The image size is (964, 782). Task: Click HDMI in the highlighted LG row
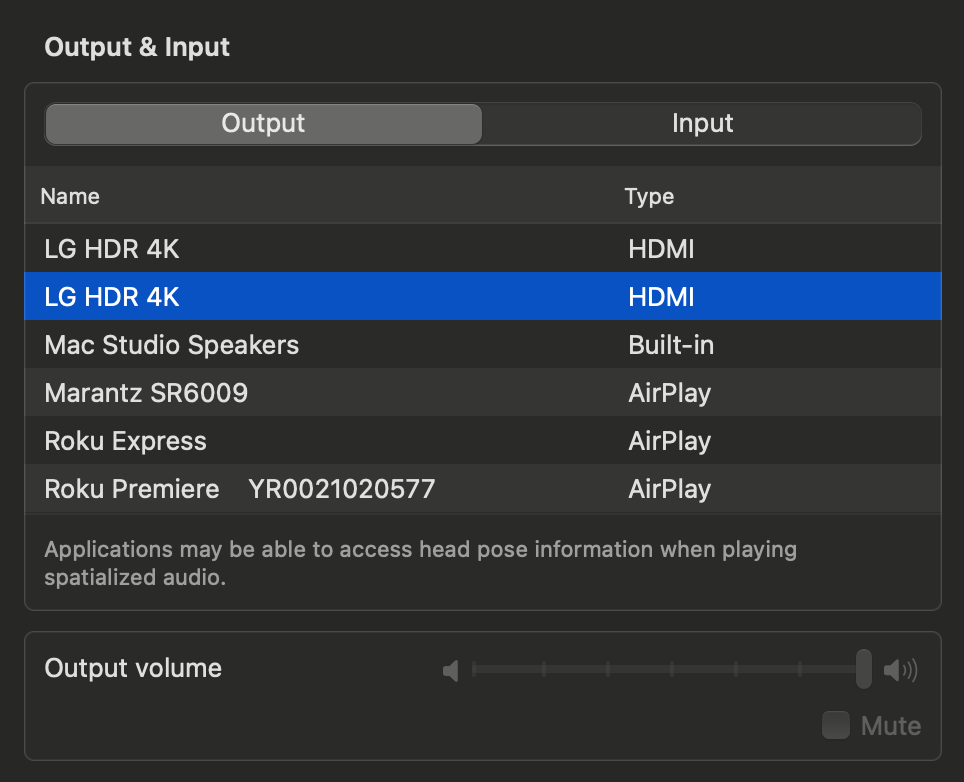661,297
